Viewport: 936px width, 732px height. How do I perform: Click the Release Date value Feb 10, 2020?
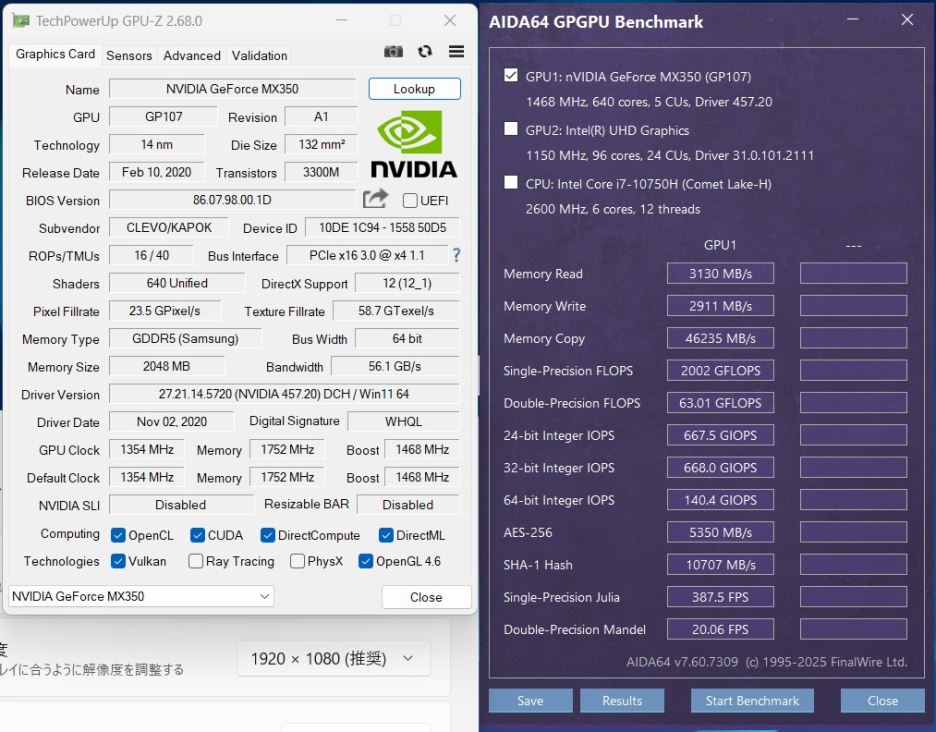[156, 173]
